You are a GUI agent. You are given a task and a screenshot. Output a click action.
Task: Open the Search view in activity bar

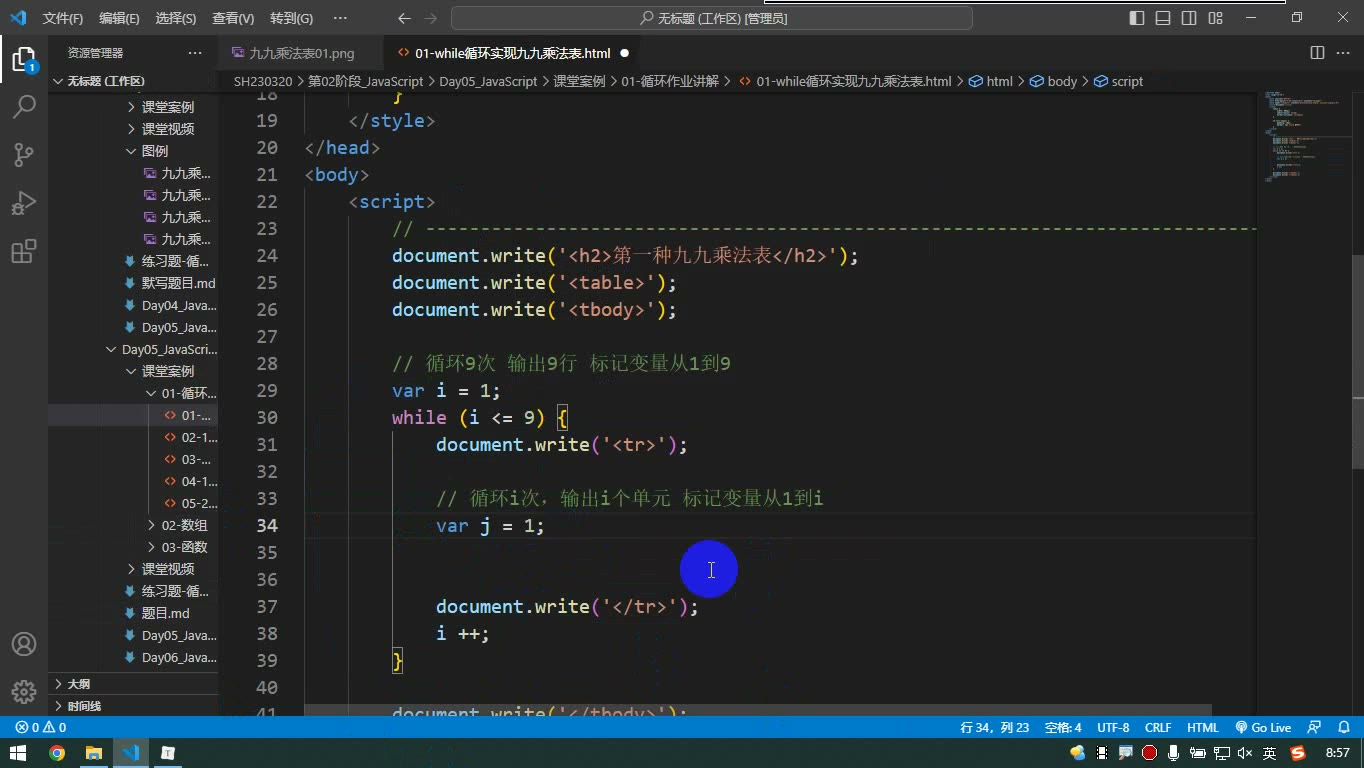click(24, 106)
